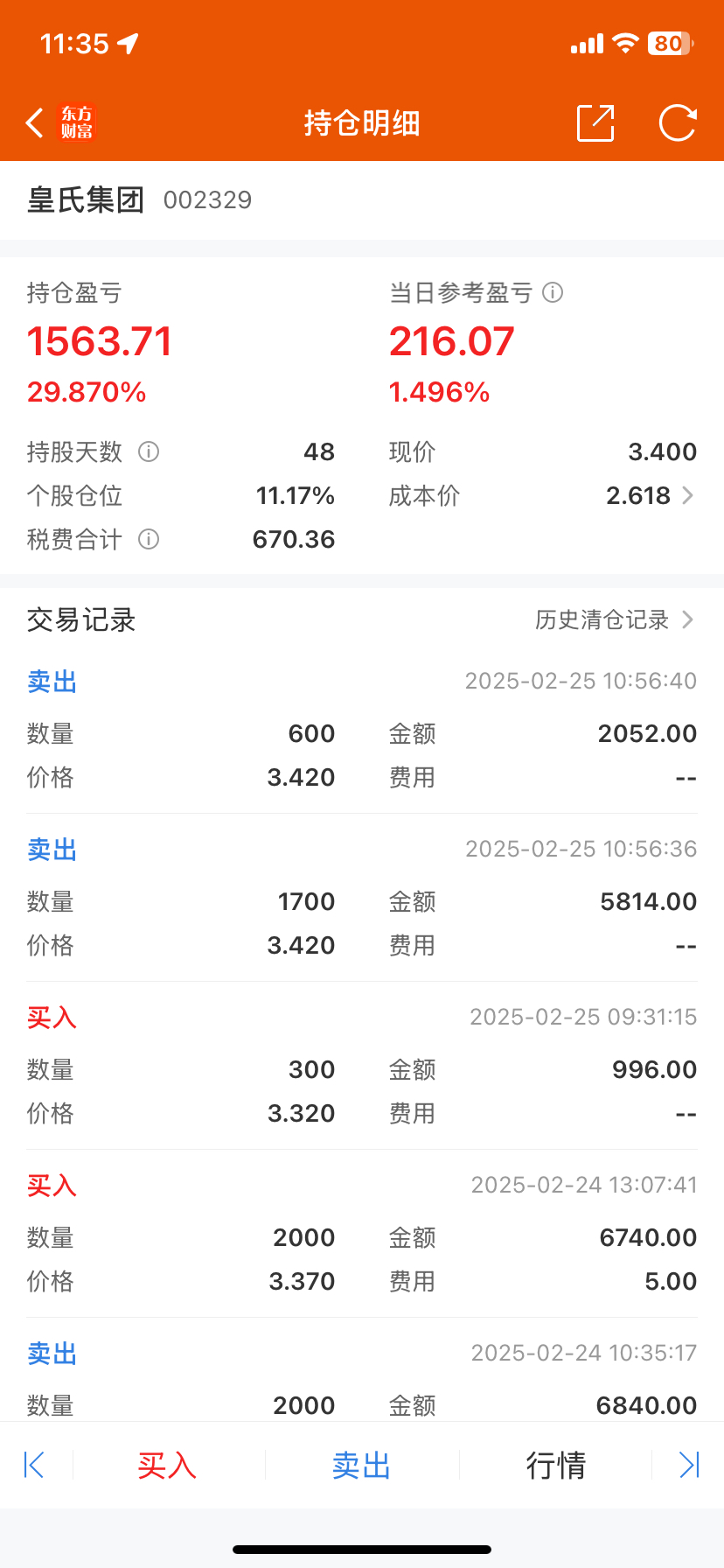Refresh the 持仓明细 page with the reload icon

678,123
